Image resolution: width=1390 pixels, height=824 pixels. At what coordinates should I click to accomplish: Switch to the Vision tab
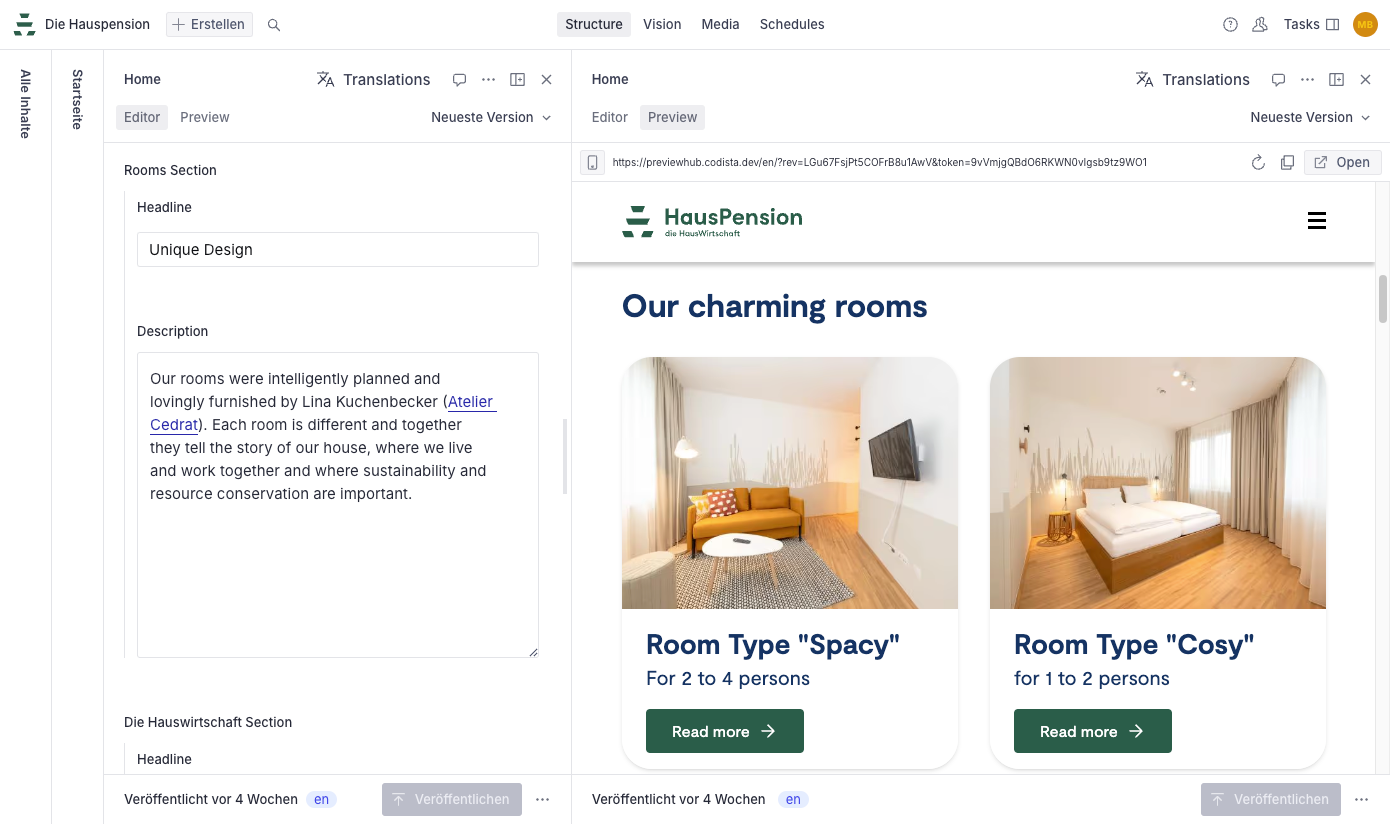point(662,24)
